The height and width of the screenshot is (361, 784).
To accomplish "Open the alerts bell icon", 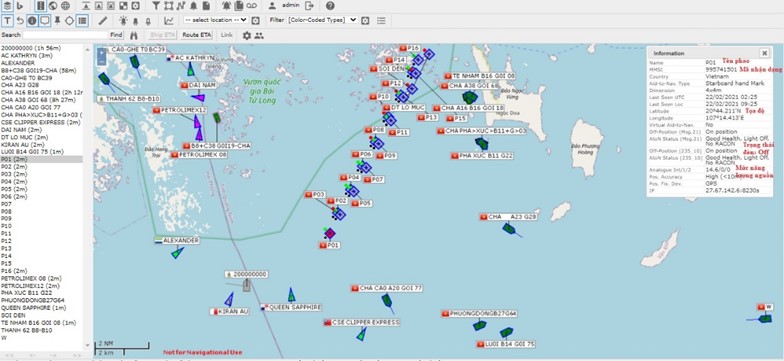I will [193, 6].
